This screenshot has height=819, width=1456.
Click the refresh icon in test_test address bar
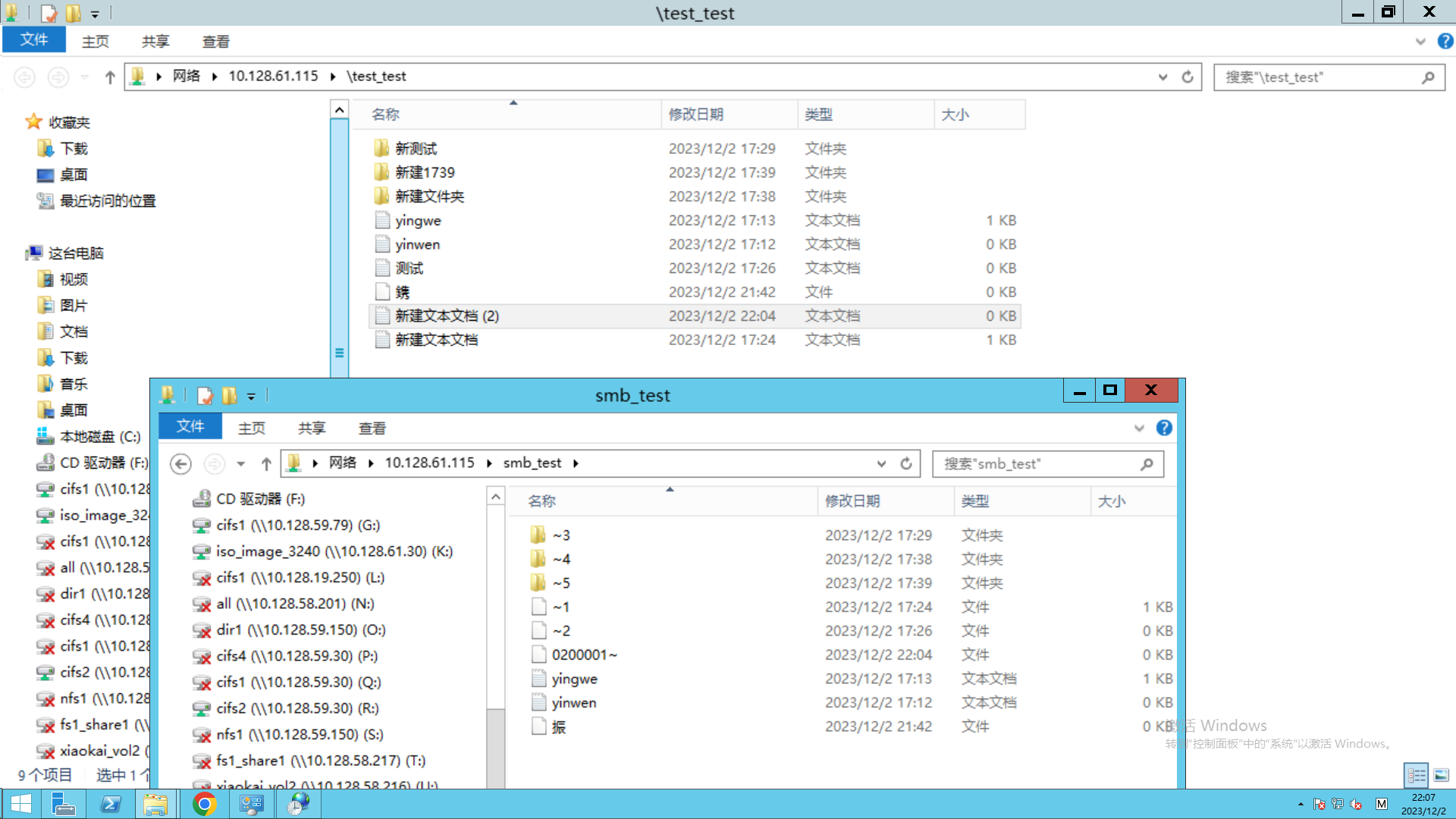1188,77
